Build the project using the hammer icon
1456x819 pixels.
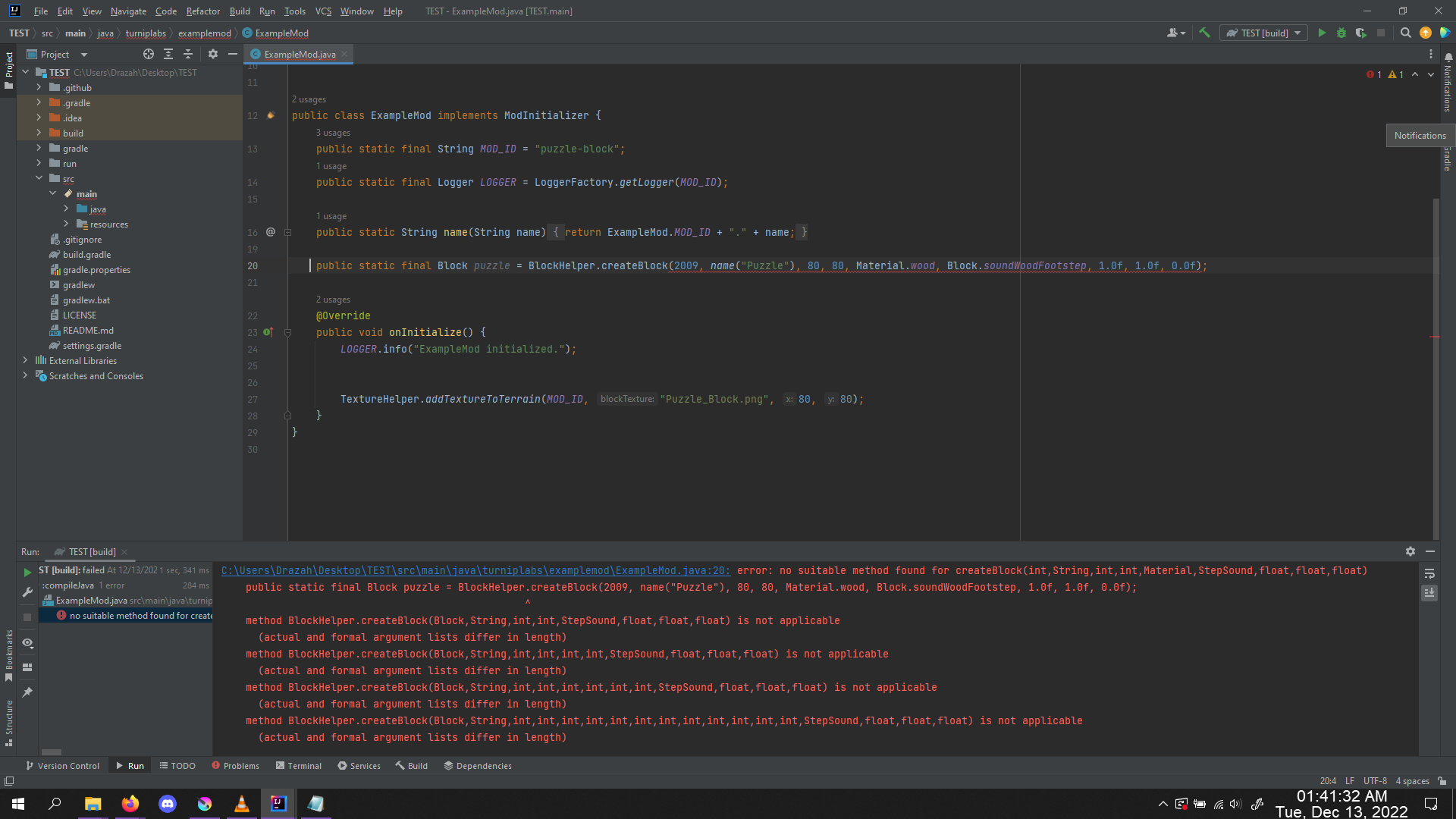coord(1205,33)
